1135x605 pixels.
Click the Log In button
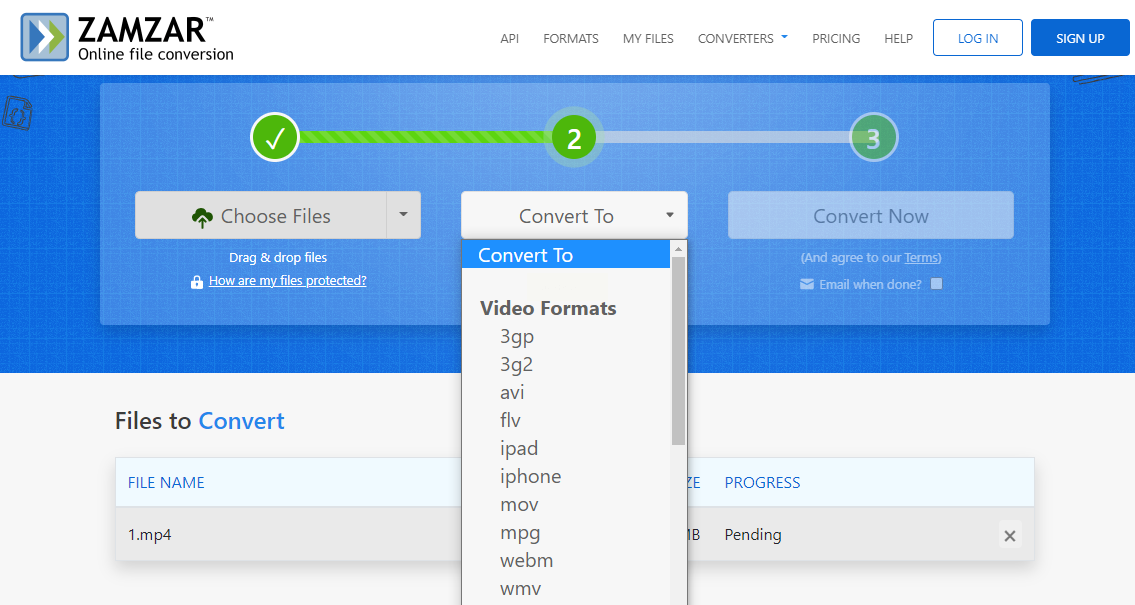978,38
